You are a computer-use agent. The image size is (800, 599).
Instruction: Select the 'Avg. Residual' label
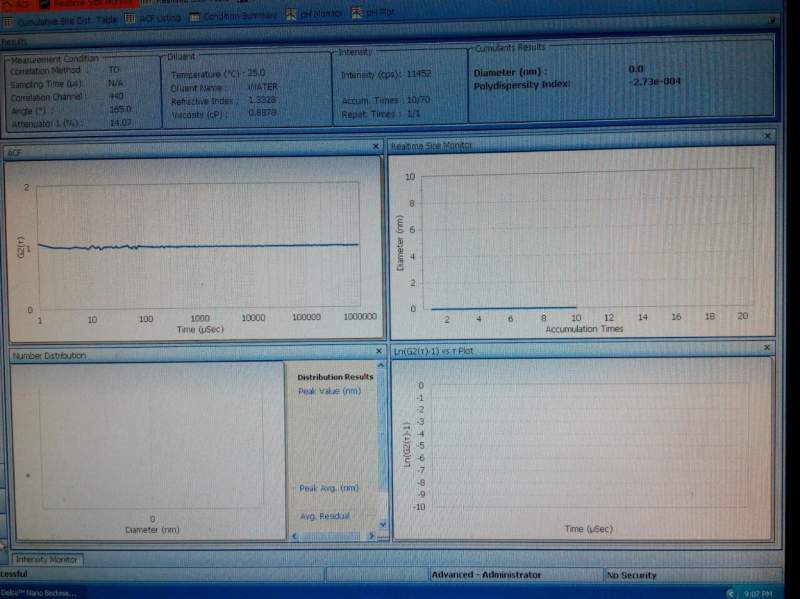(325, 516)
